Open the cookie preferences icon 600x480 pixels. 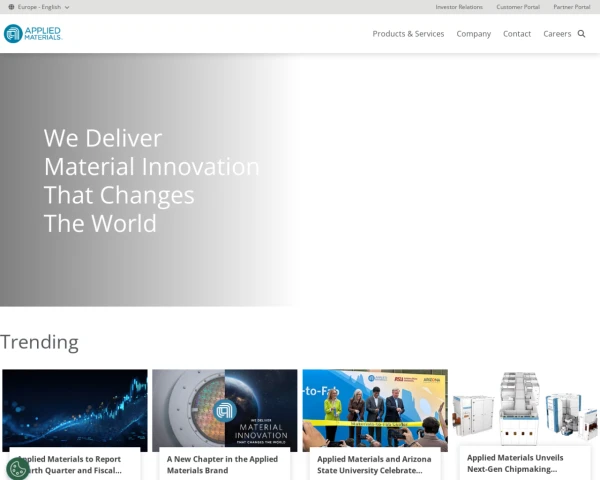pos(17,469)
